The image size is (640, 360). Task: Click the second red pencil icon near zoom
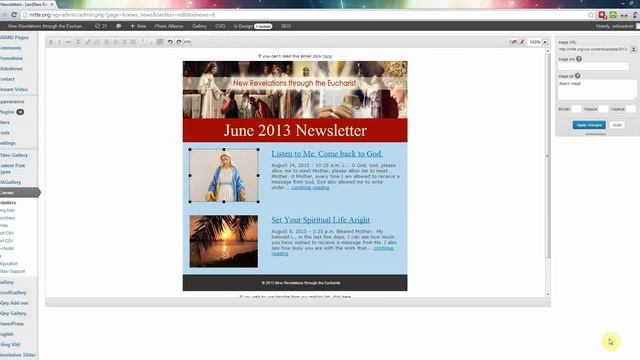click(x=522, y=42)
